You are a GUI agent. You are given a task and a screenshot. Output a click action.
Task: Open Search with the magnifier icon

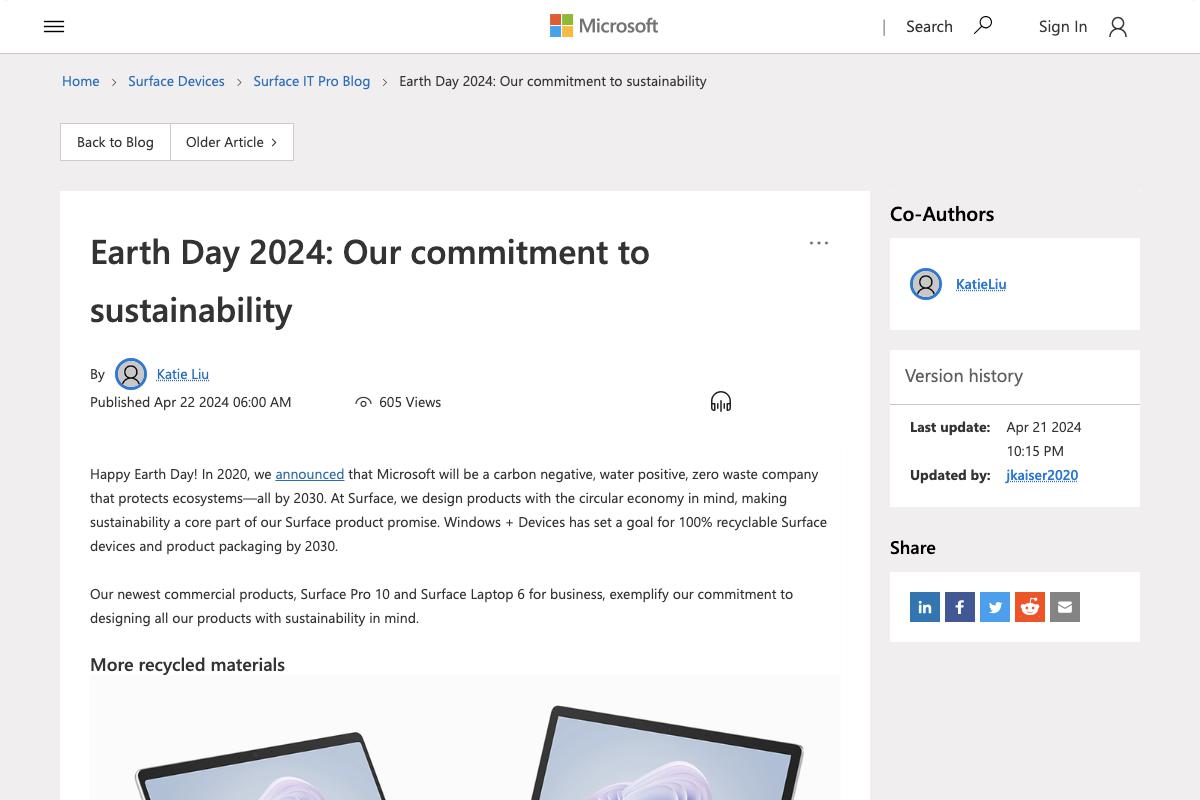point(983,25)
